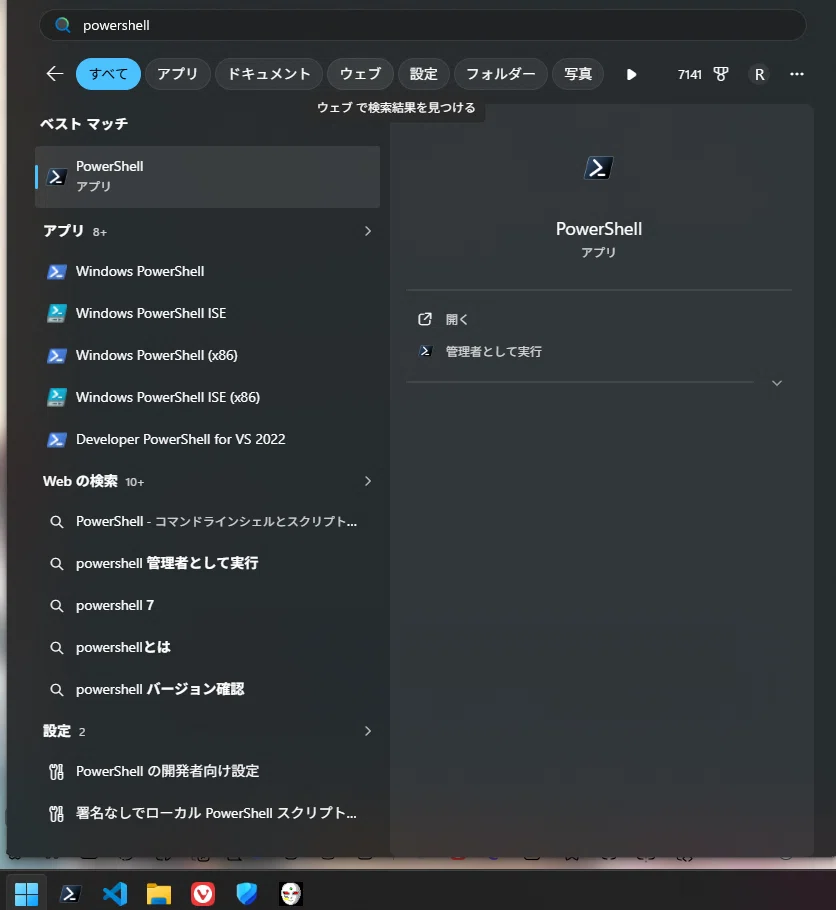Click the Windows PowerShell ISE icon

[56, 313]
